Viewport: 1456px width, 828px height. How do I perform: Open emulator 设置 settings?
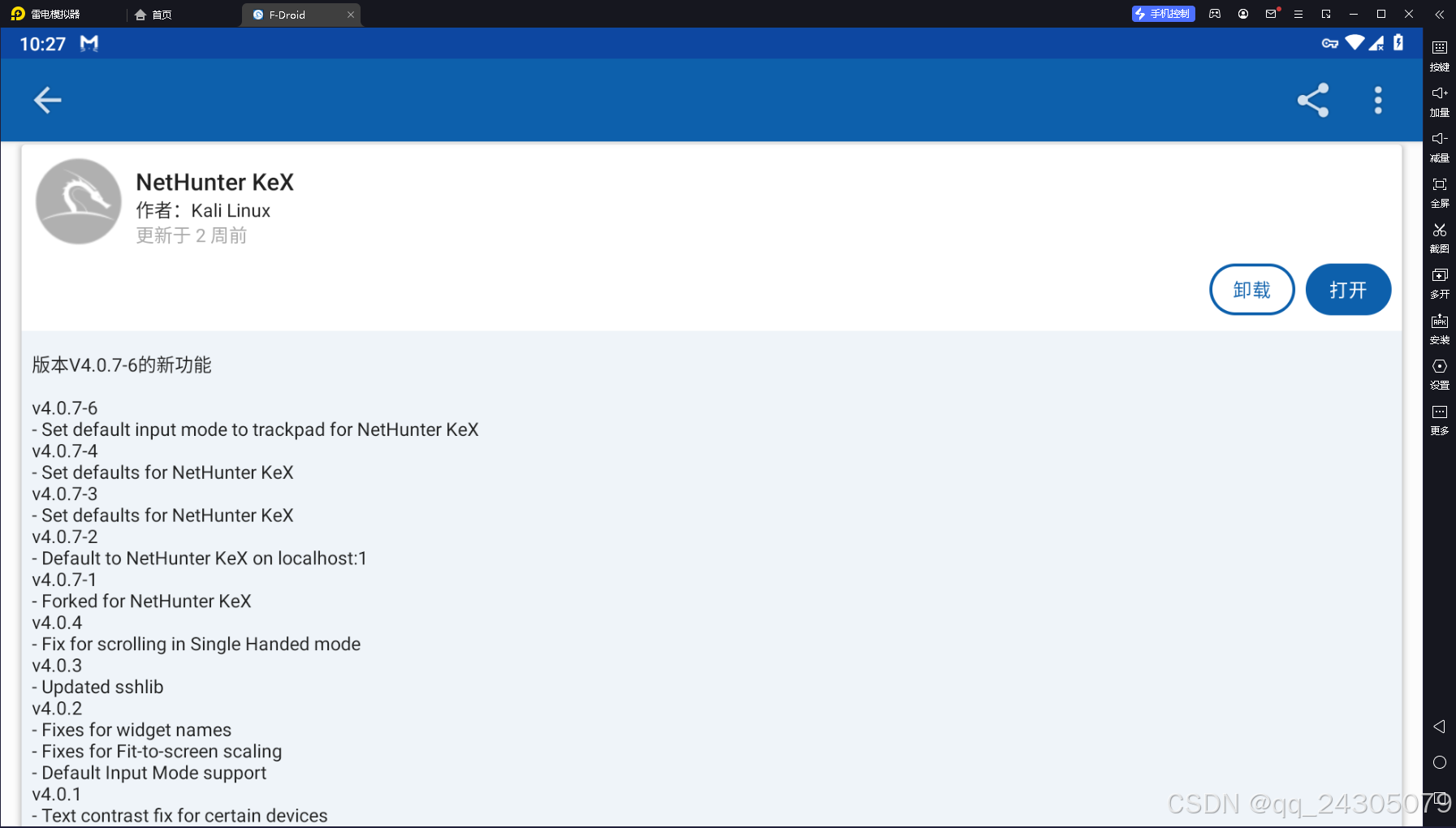[1440, 374]
